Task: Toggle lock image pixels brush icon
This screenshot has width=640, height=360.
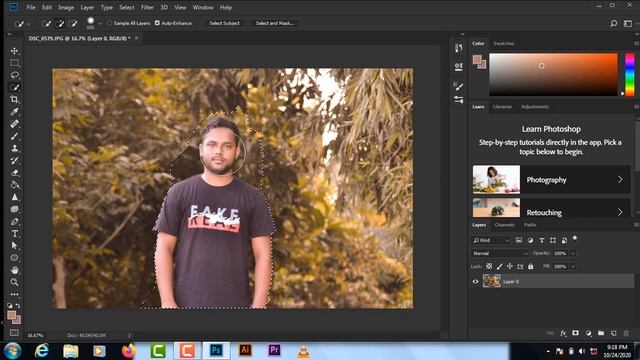Action: tap(500, 267)
